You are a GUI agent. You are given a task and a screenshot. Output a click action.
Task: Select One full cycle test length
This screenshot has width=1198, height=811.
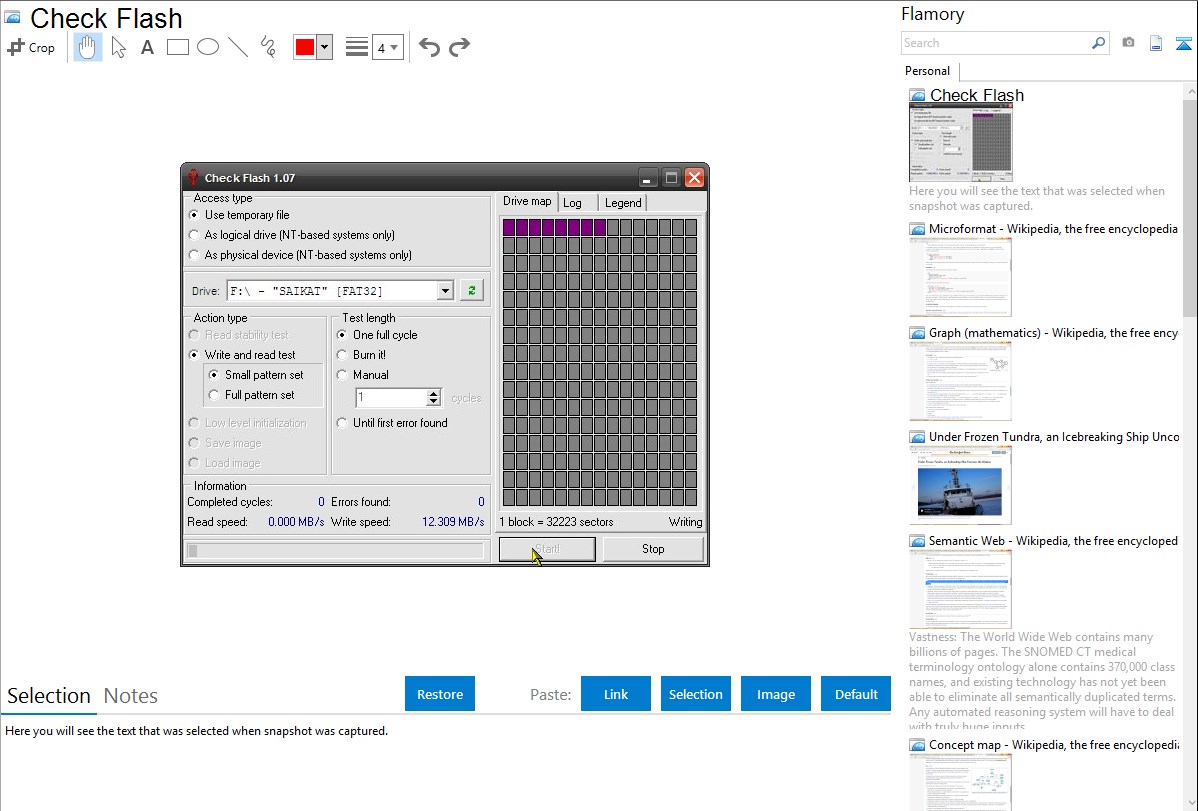342,335
